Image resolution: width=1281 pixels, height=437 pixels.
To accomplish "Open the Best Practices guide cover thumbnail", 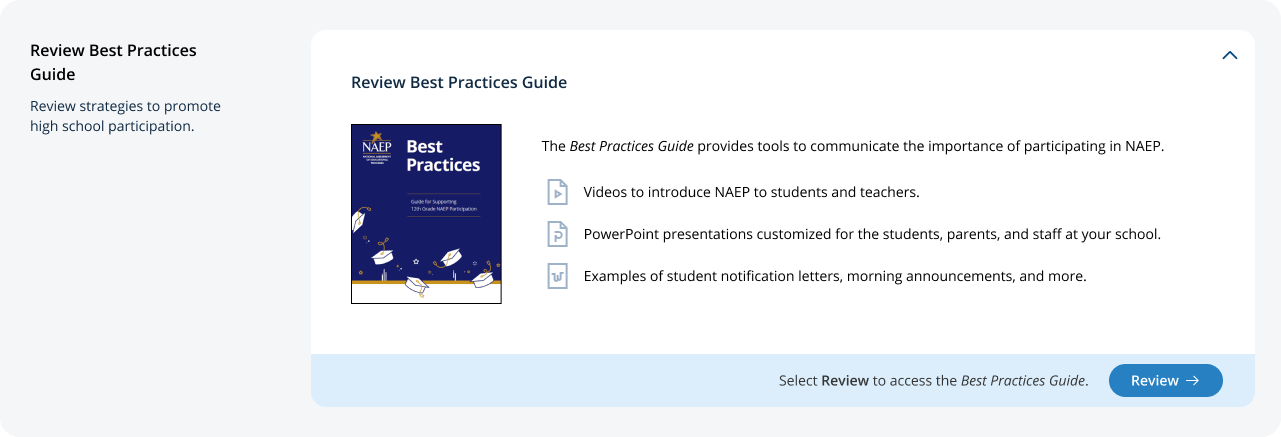I will click(x=426, y=214).
